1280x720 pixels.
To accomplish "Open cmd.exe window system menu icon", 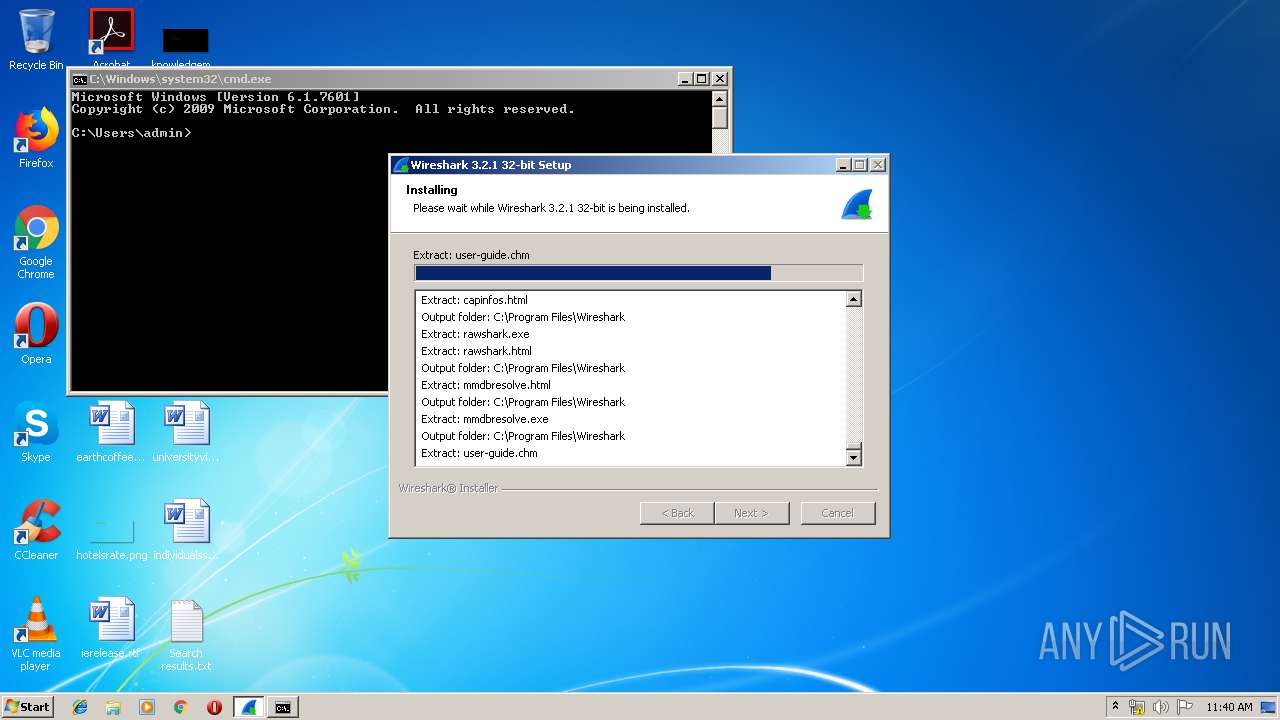I will tap(80, 79).
